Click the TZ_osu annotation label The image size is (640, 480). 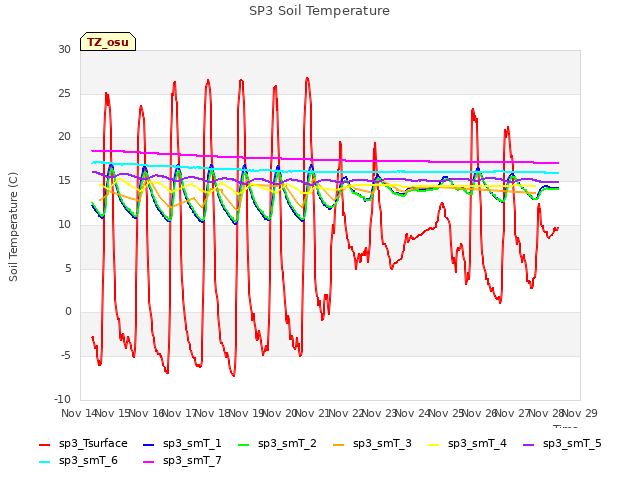tap(108, 42)
